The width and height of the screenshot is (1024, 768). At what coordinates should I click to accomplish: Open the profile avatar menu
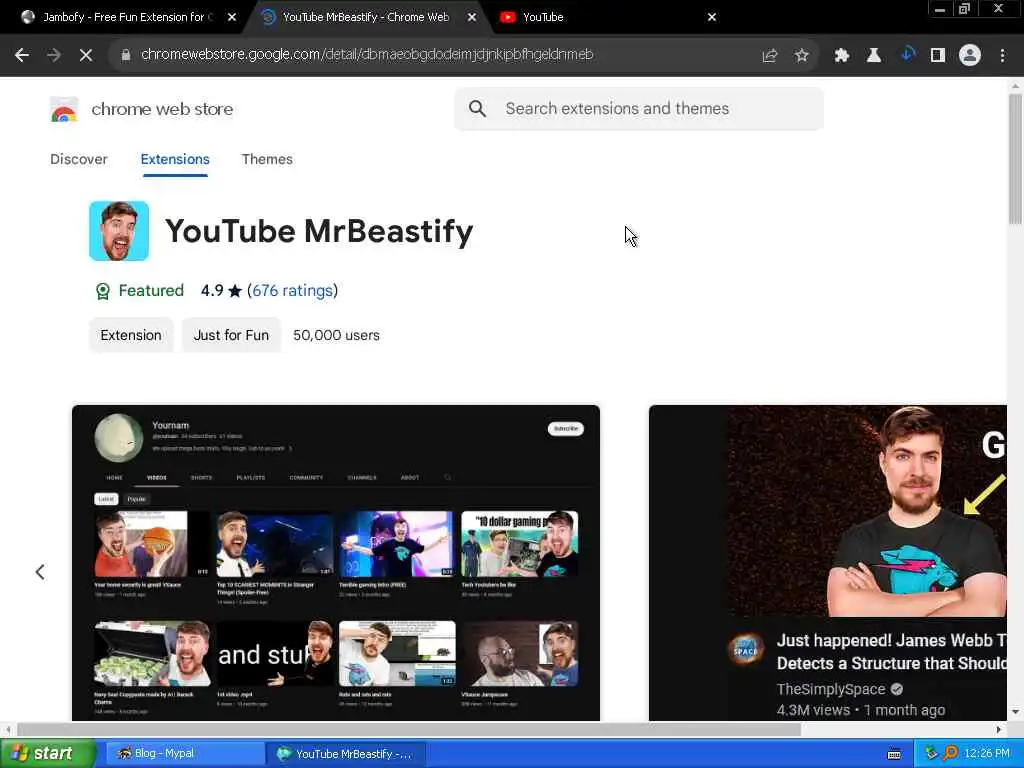click(970, 56)
